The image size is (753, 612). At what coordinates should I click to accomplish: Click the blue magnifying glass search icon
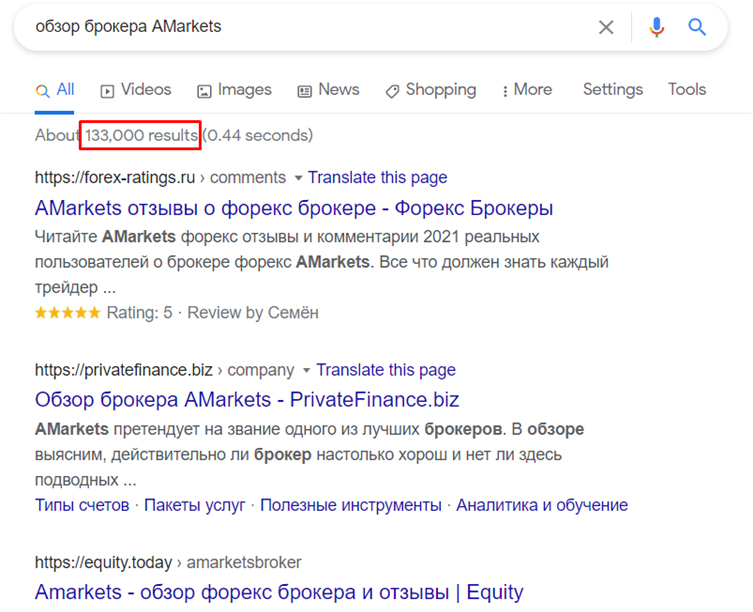point(697,28)
